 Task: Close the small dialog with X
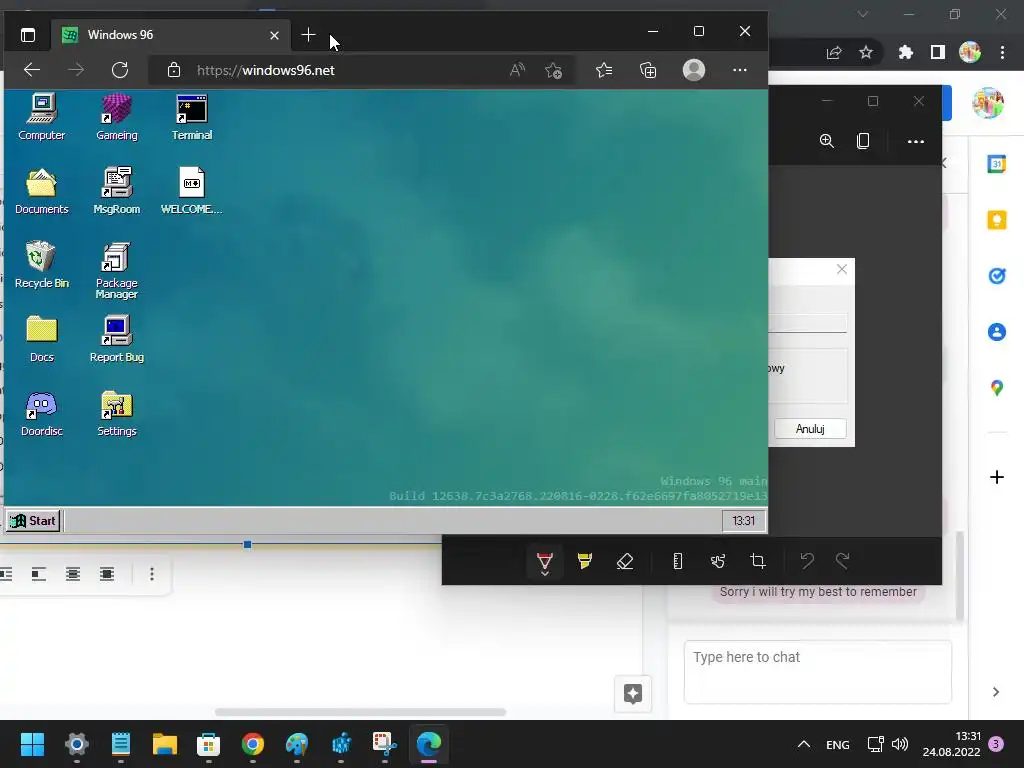842,269
